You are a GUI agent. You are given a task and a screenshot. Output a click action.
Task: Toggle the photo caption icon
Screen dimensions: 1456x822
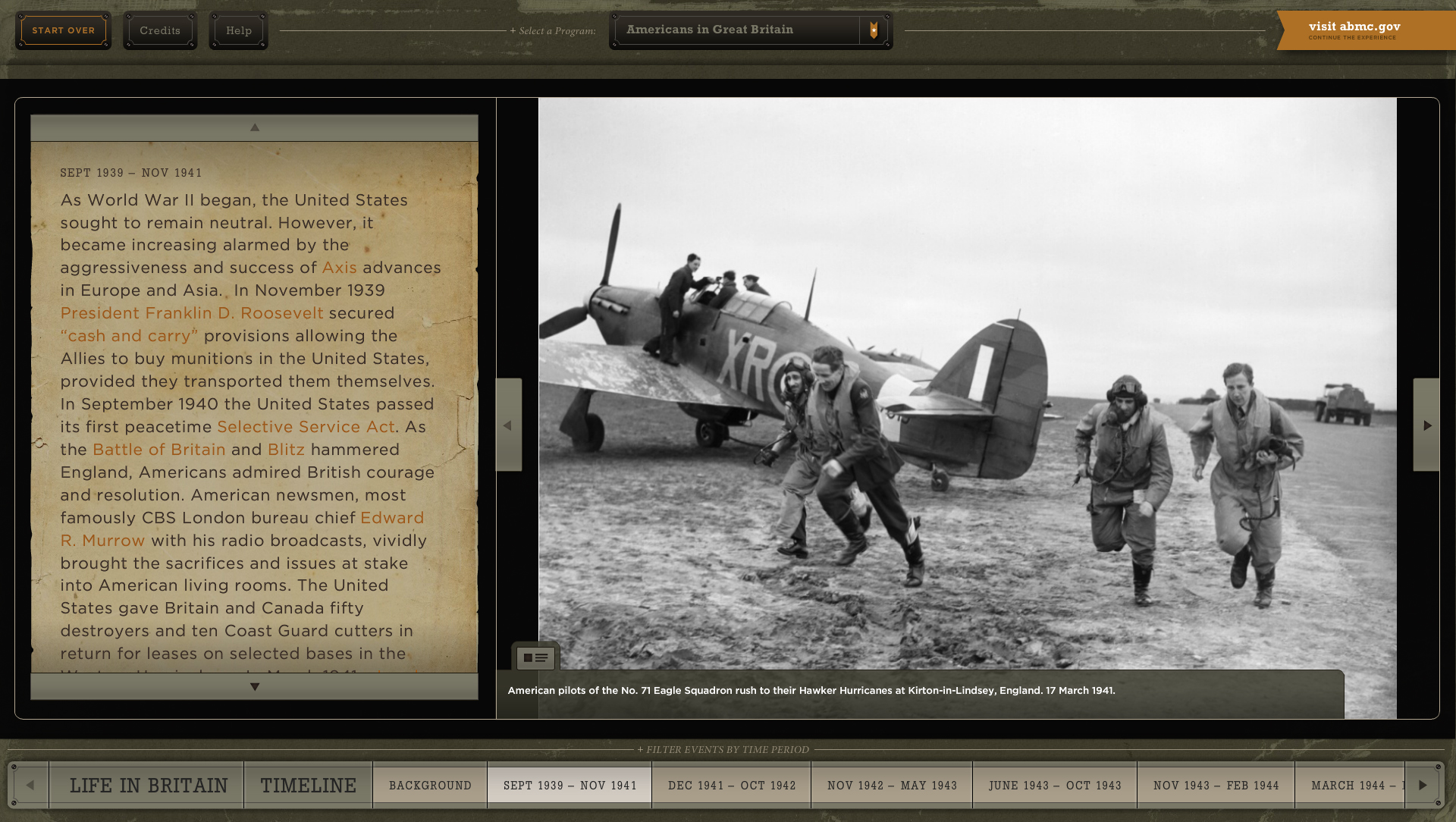(x=535, y=657)
